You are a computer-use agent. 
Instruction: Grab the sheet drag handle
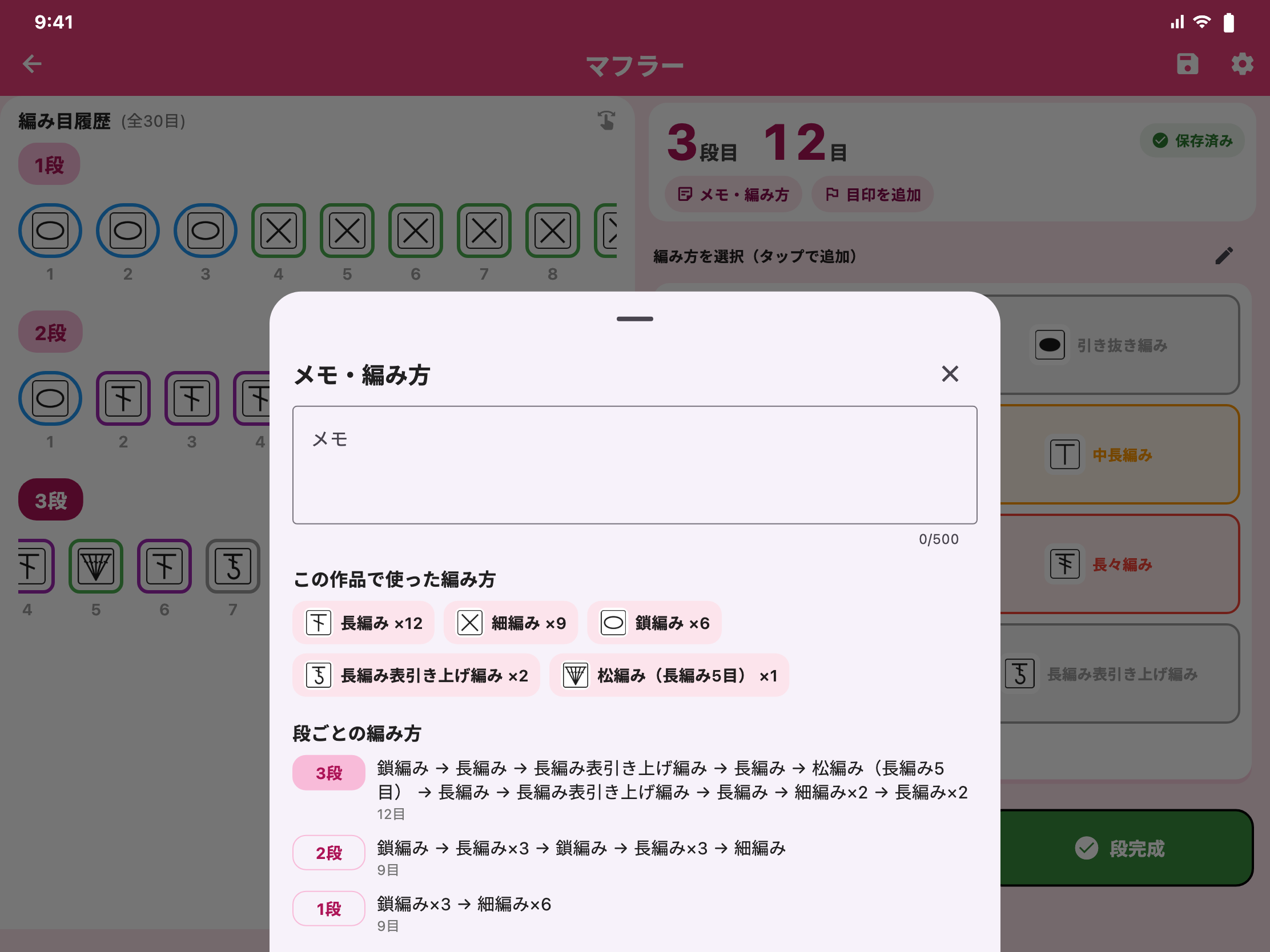pyautogui.click(x=634, y=319)
